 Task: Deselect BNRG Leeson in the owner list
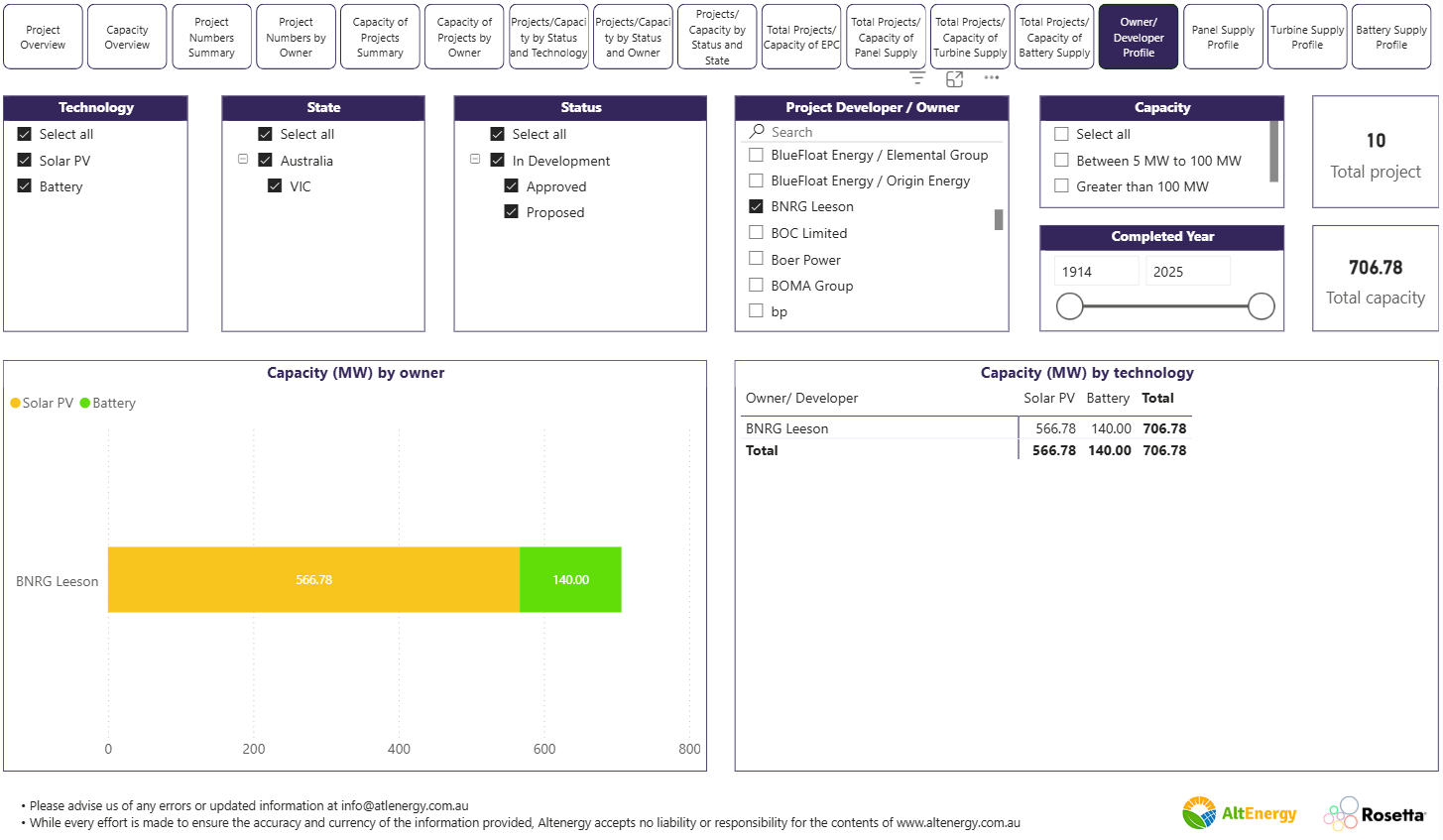coord(754,206)
